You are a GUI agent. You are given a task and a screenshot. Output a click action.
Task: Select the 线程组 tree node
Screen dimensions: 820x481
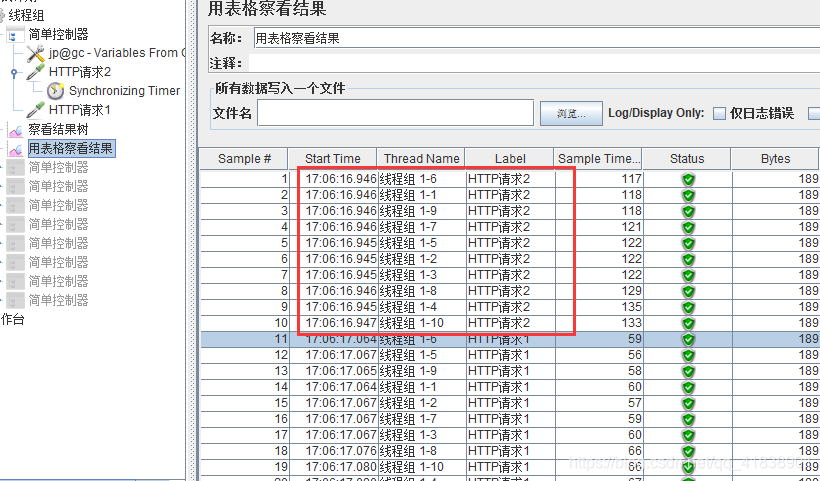26,16
